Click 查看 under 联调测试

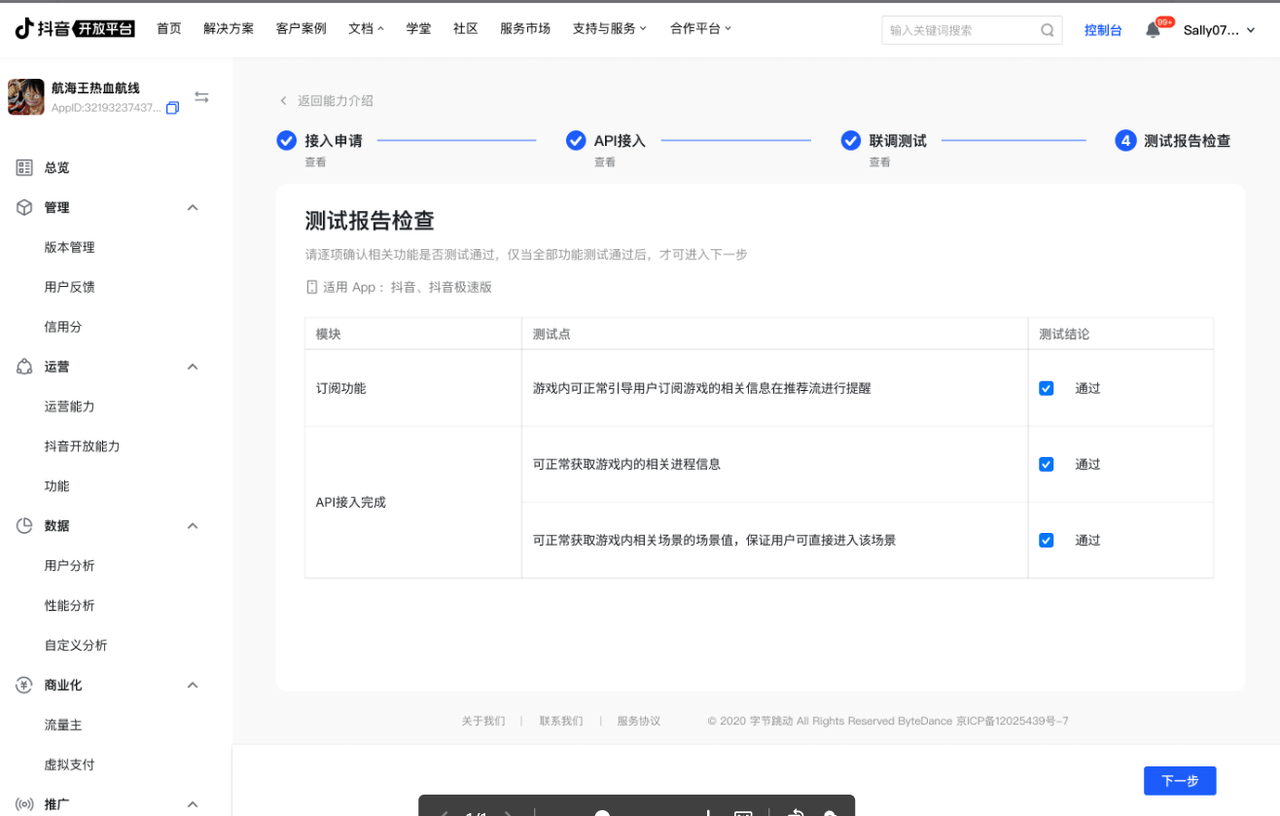[x=879, y=162]
